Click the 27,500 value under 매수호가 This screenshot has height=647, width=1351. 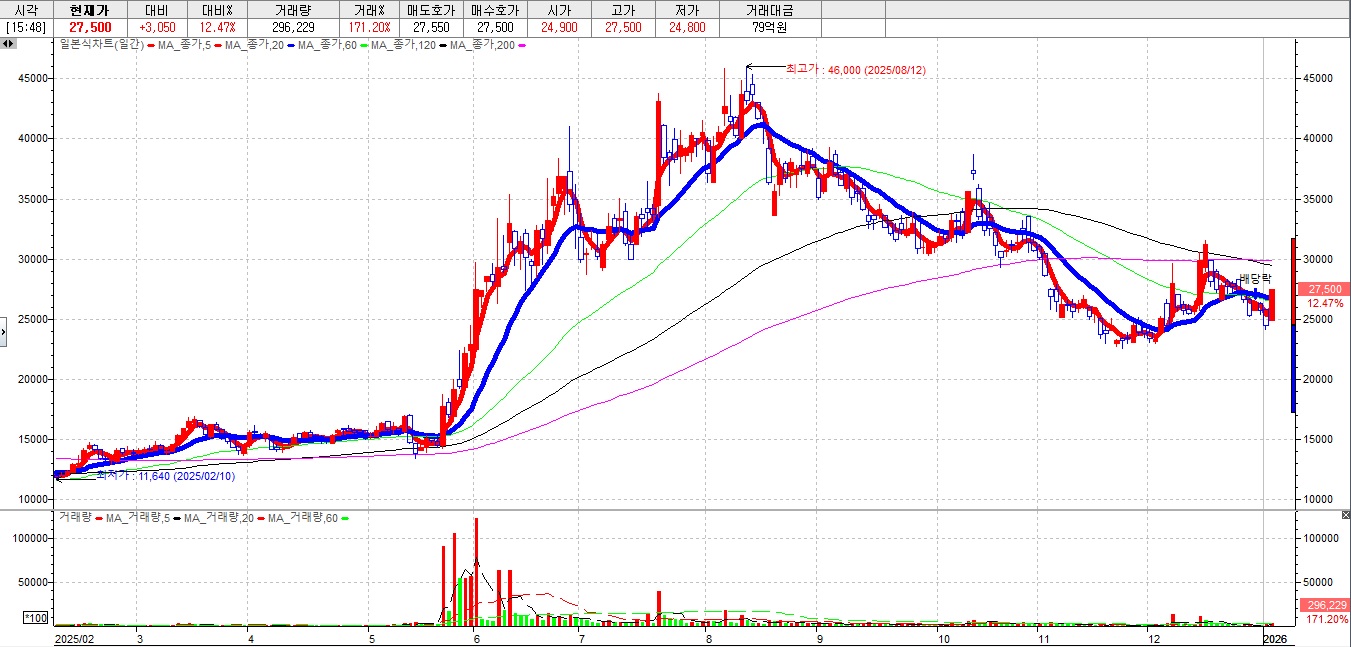(x=495, y=27)
